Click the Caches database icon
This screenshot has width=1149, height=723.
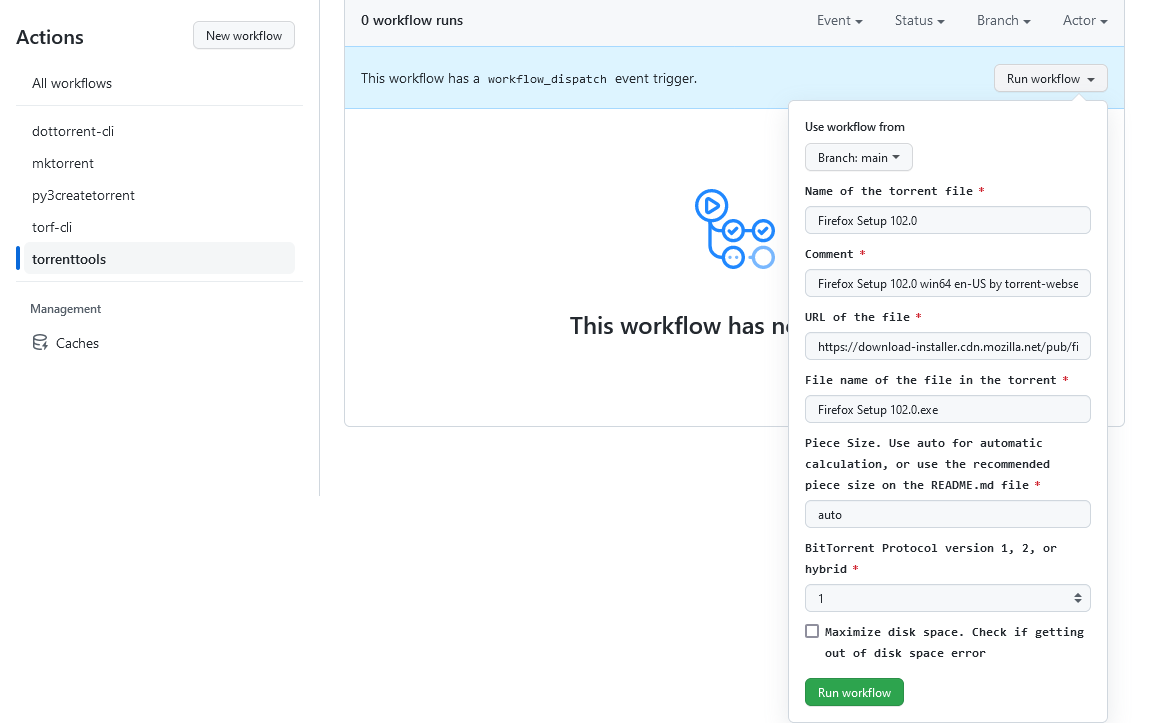coord(40,343)
